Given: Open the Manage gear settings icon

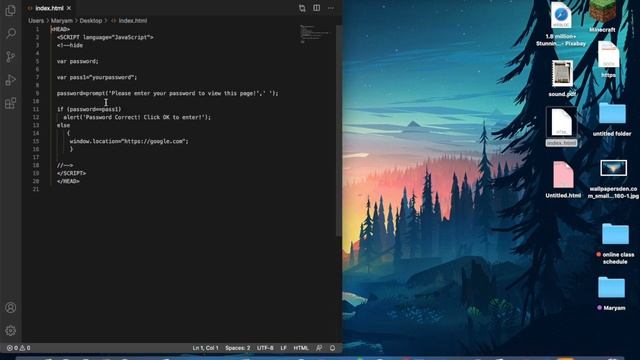Looking at the screenshot, I should point(11,330).
